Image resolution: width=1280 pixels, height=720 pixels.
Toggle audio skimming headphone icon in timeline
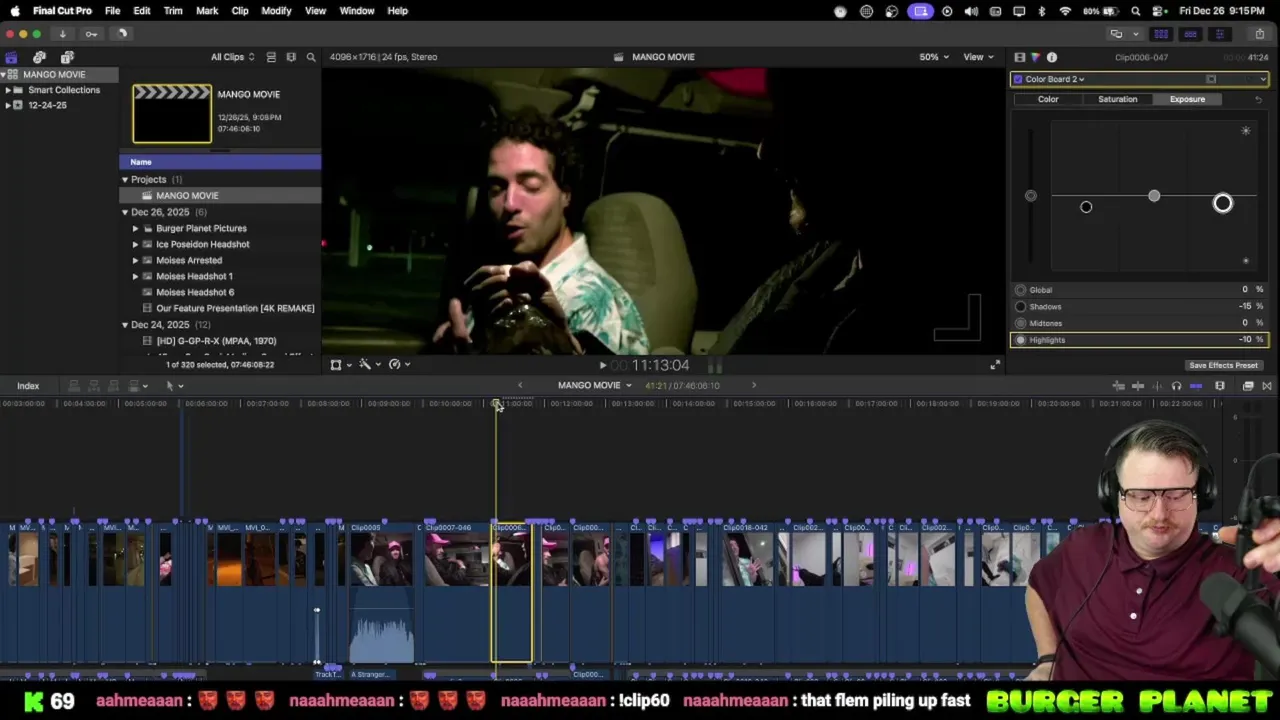click(1176, 386)
